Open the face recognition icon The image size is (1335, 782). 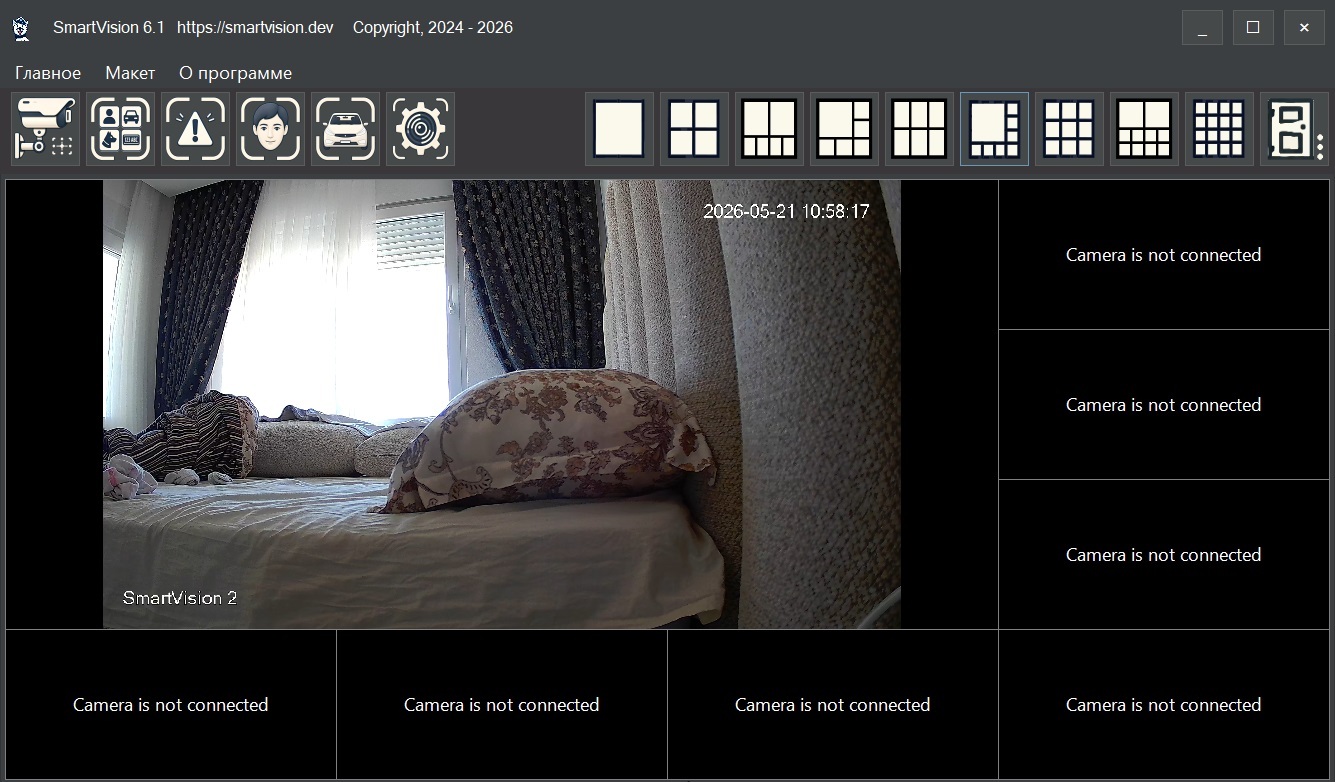(x=270, y=129)
